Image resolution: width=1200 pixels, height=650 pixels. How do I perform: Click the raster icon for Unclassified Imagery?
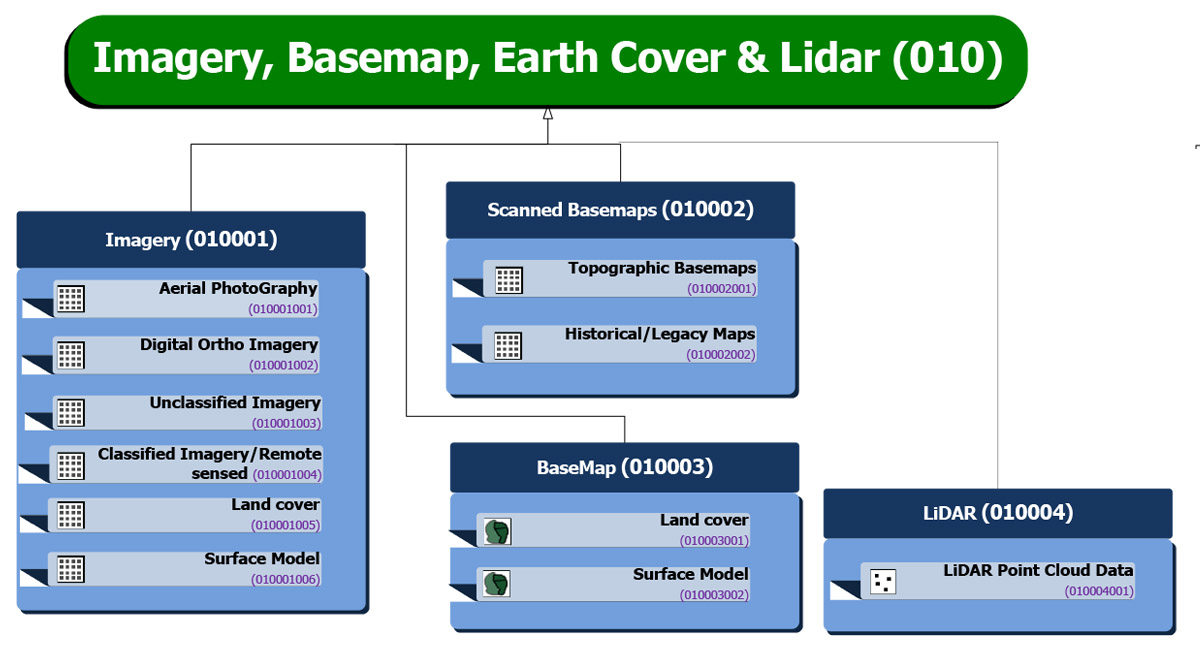coord(70,413)
